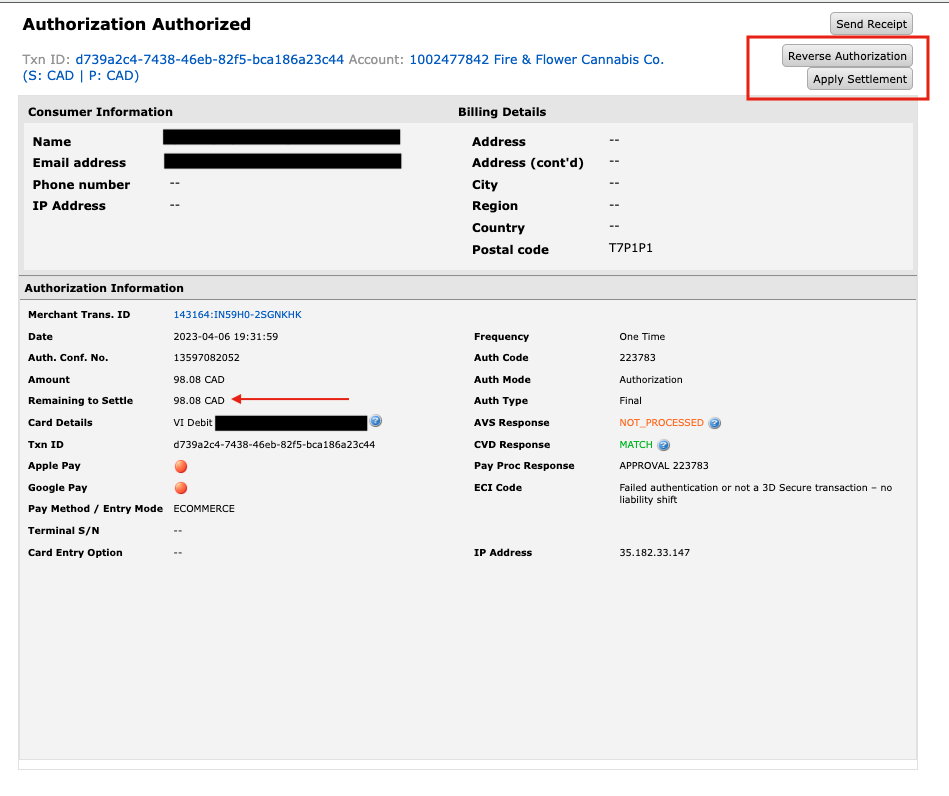Click the Consumer Information section header
Screen dimensions: 949x796
[100, 112]
